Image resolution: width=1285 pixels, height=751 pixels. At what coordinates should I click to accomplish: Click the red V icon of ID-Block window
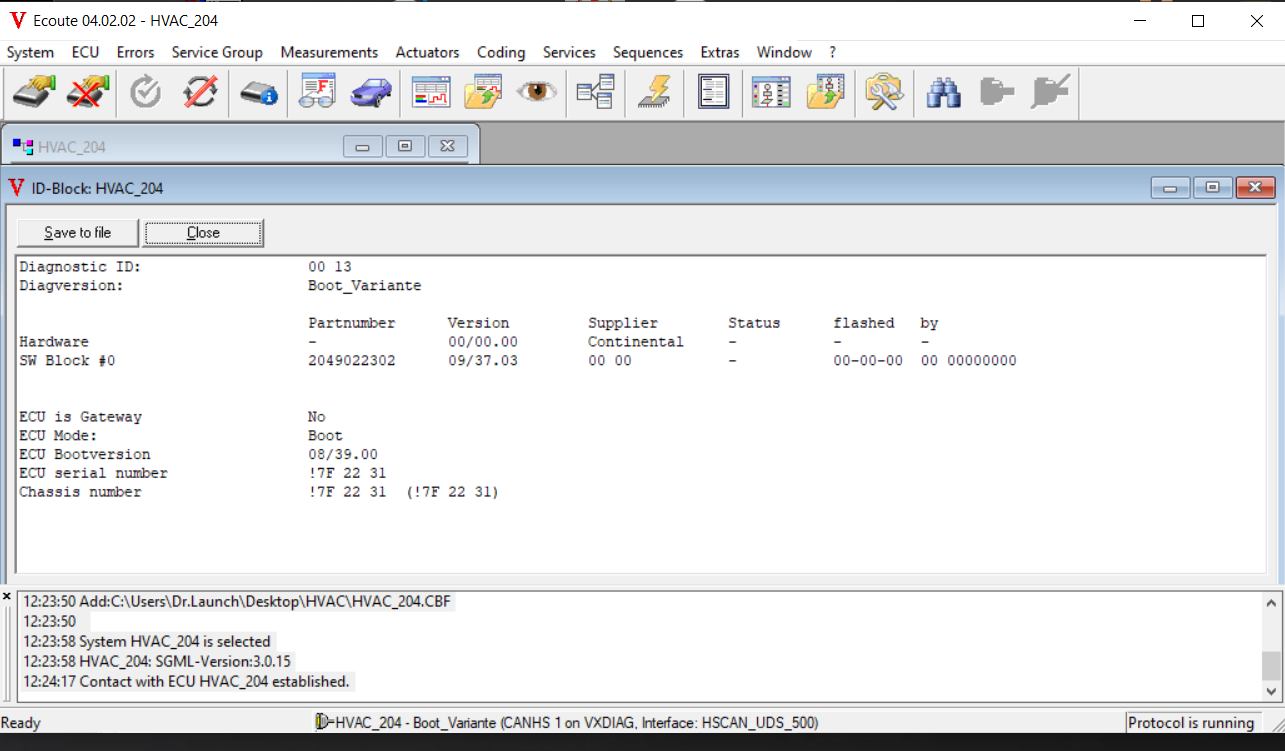coord(16,188)
